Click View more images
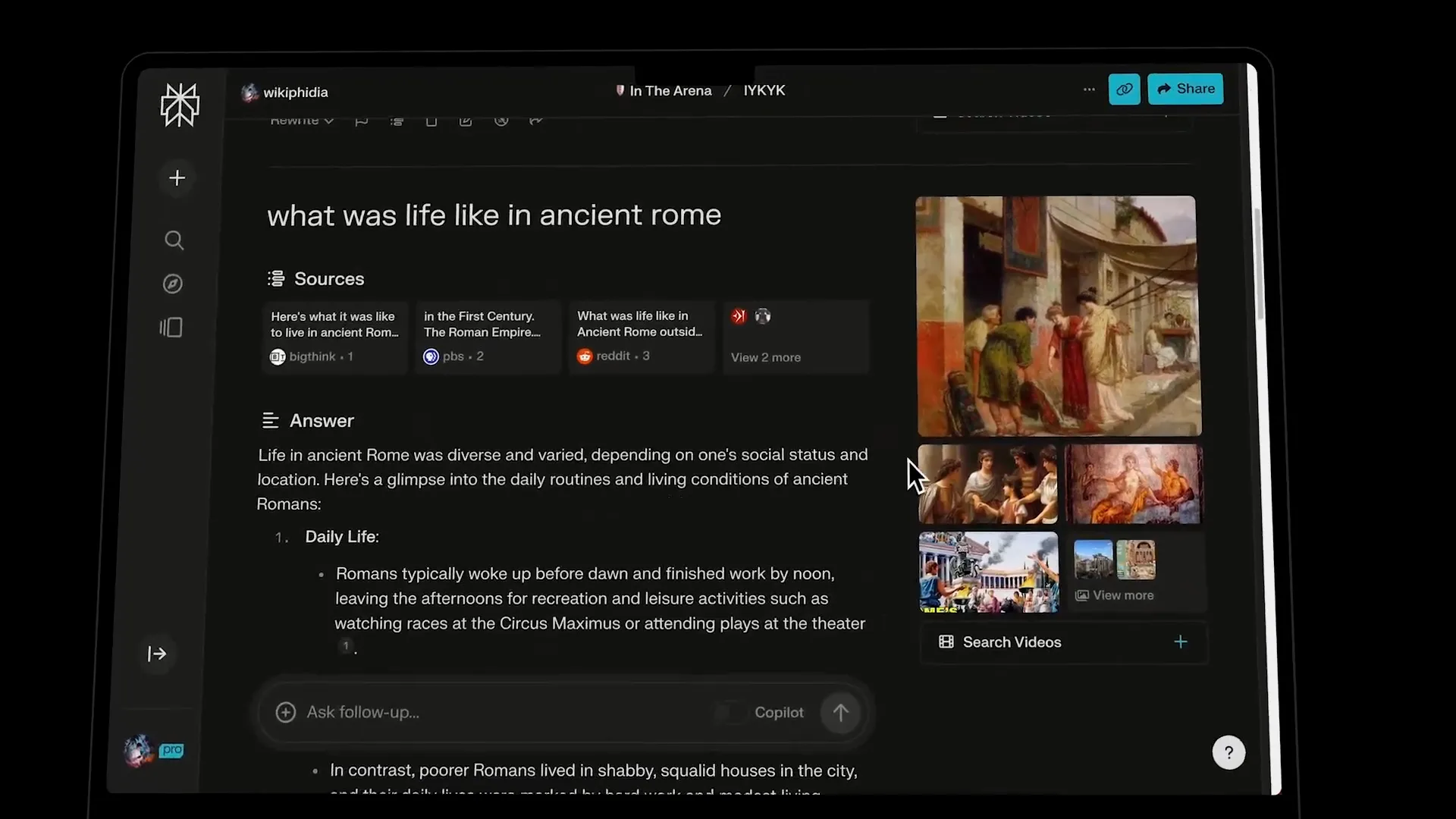The image size is (1456, 819). (1135, 572)
